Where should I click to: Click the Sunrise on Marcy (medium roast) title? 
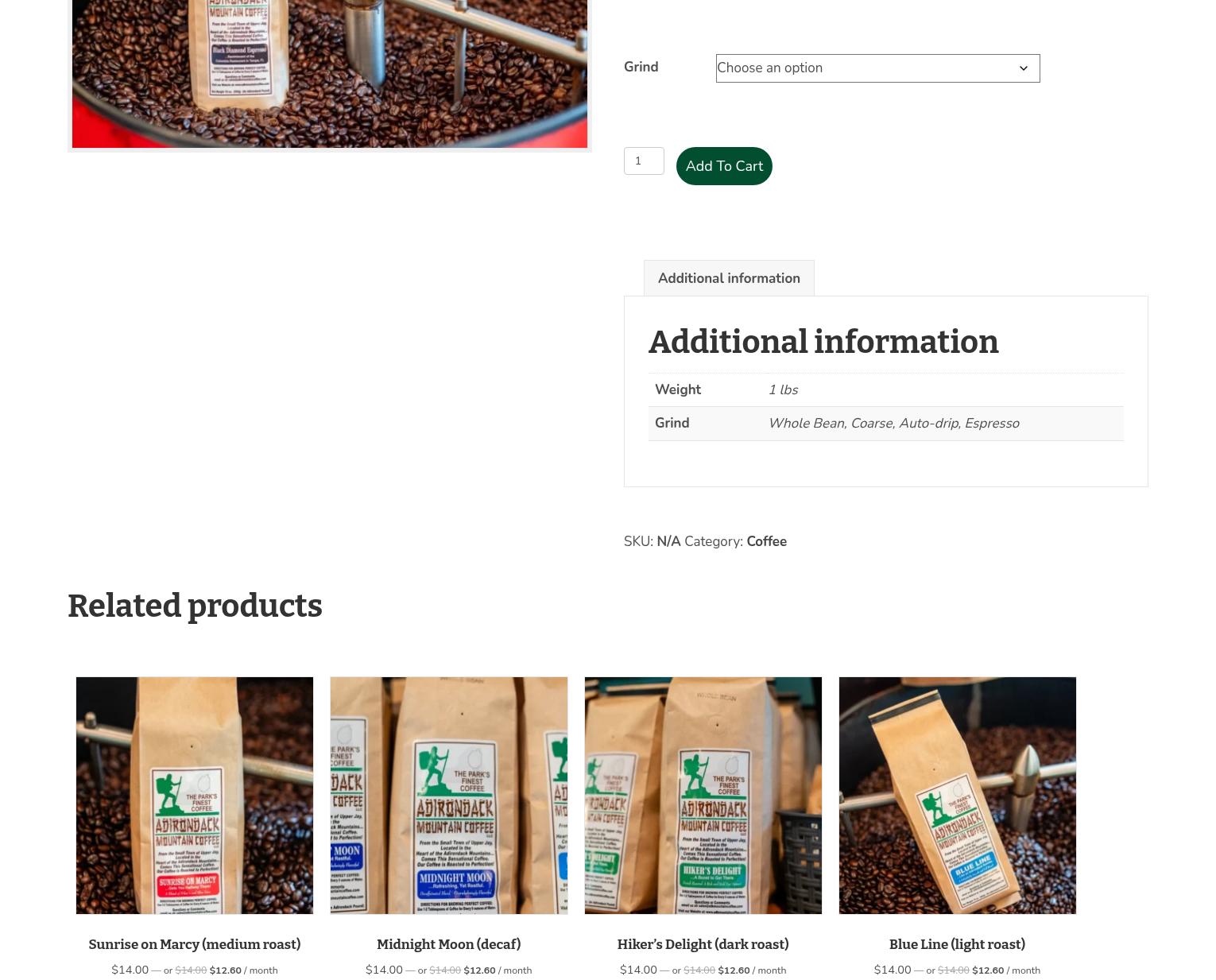195,944
